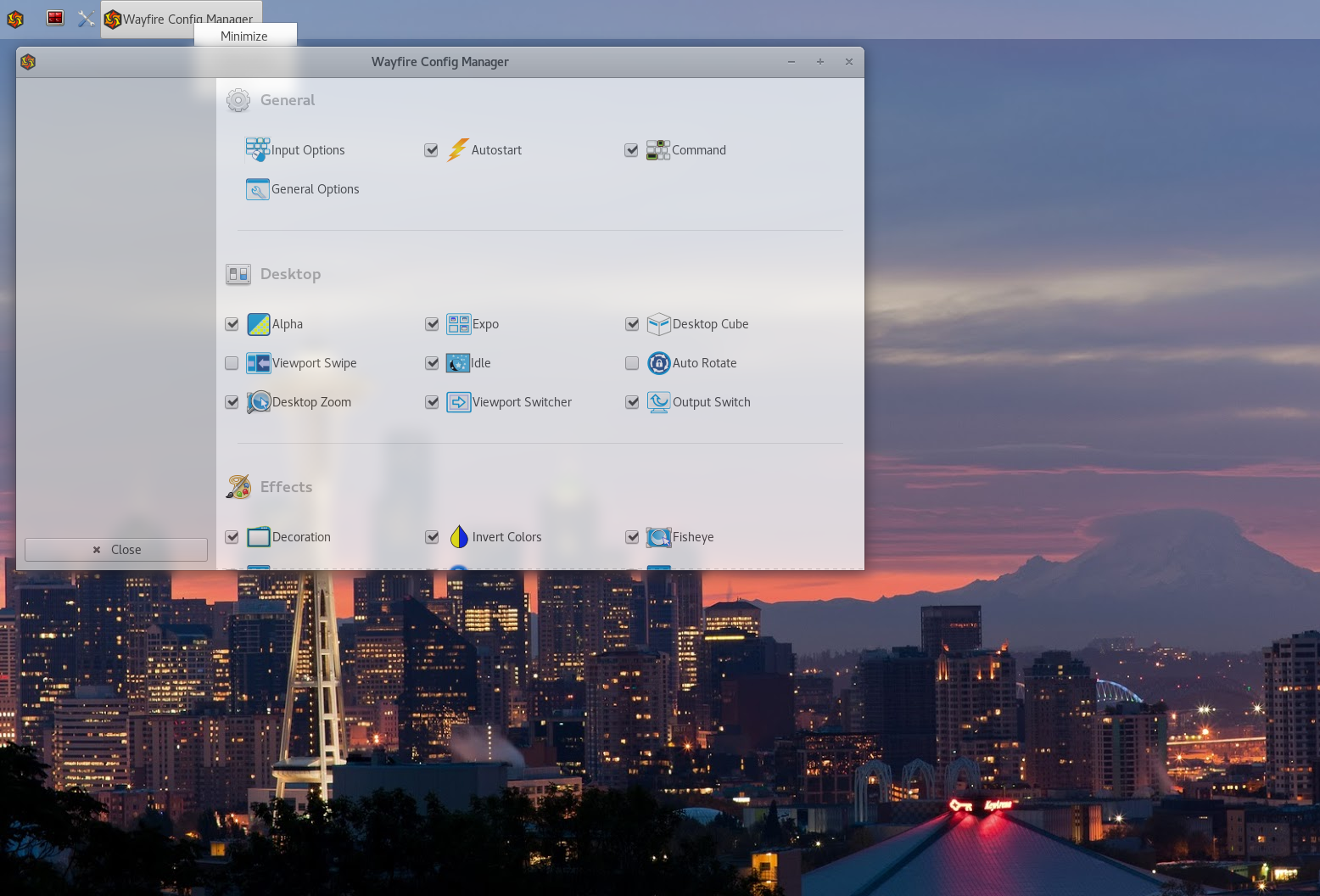This screenshot has height=896, width=1320.
Task: Click the Close button at bottom left
Action: pyautogui.click(x=116, y=549)
